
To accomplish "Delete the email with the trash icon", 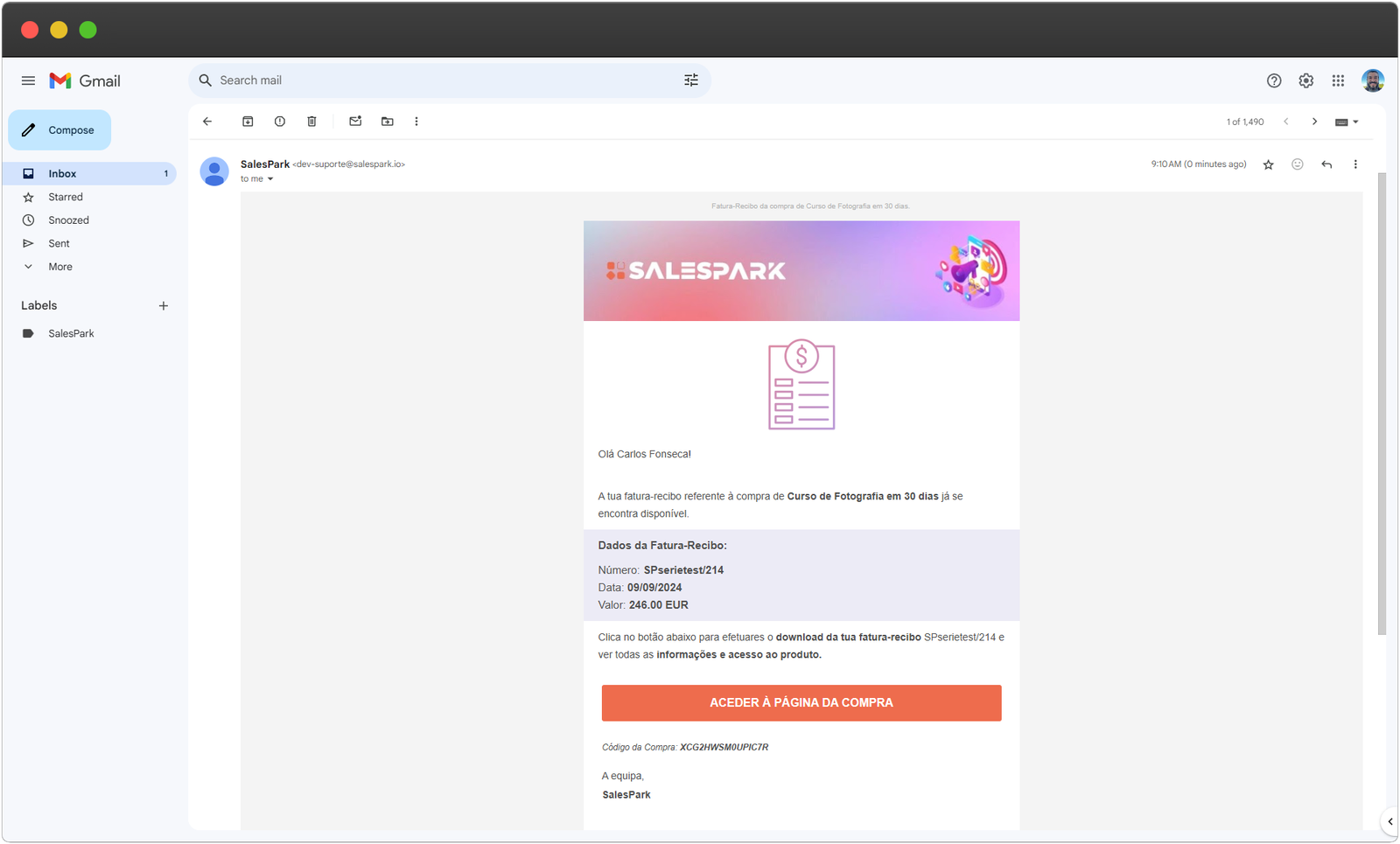I will point(311,122).
